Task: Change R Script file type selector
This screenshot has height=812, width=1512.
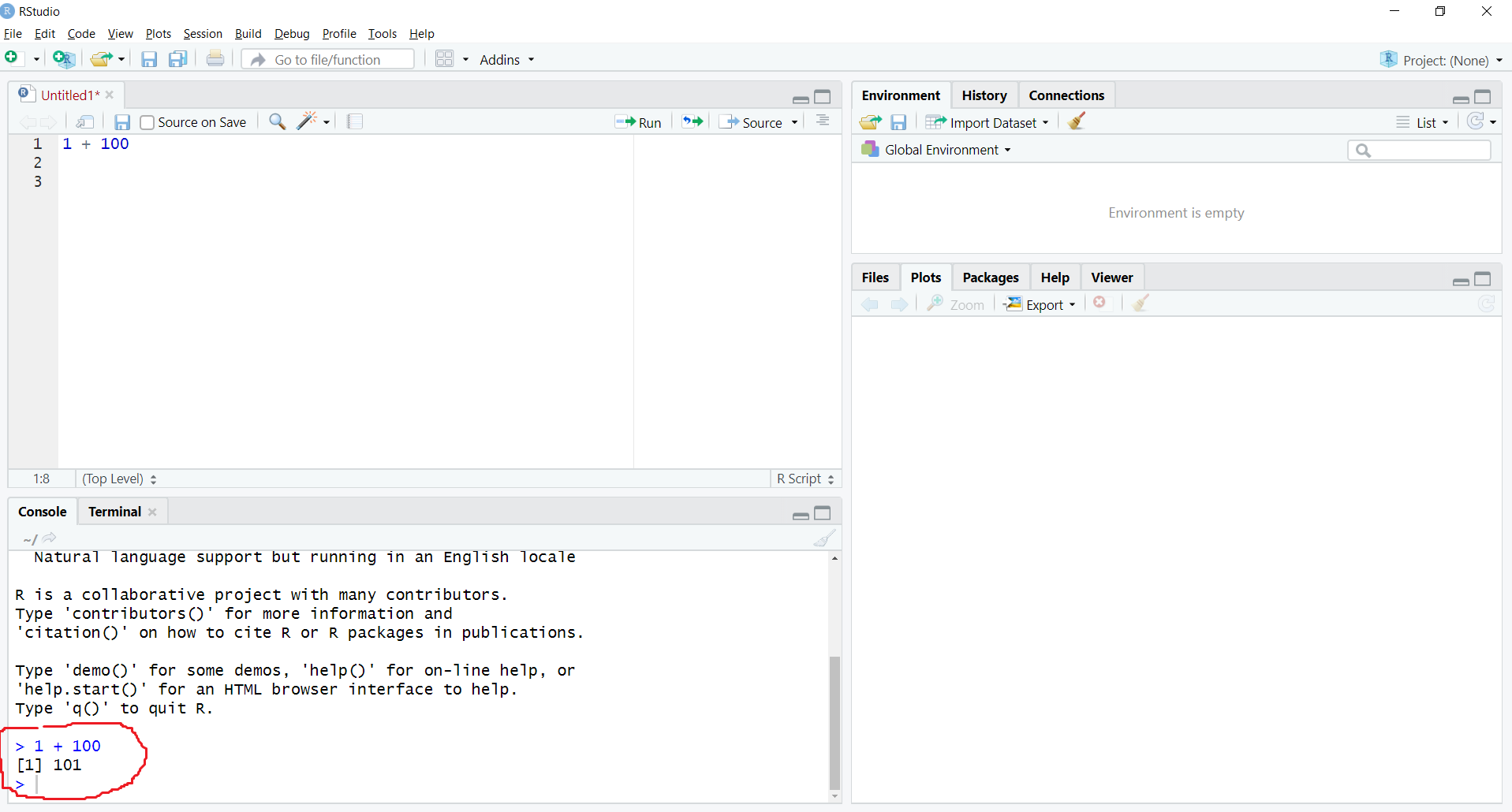Action: pyautogui.click(x=805, y=479)
